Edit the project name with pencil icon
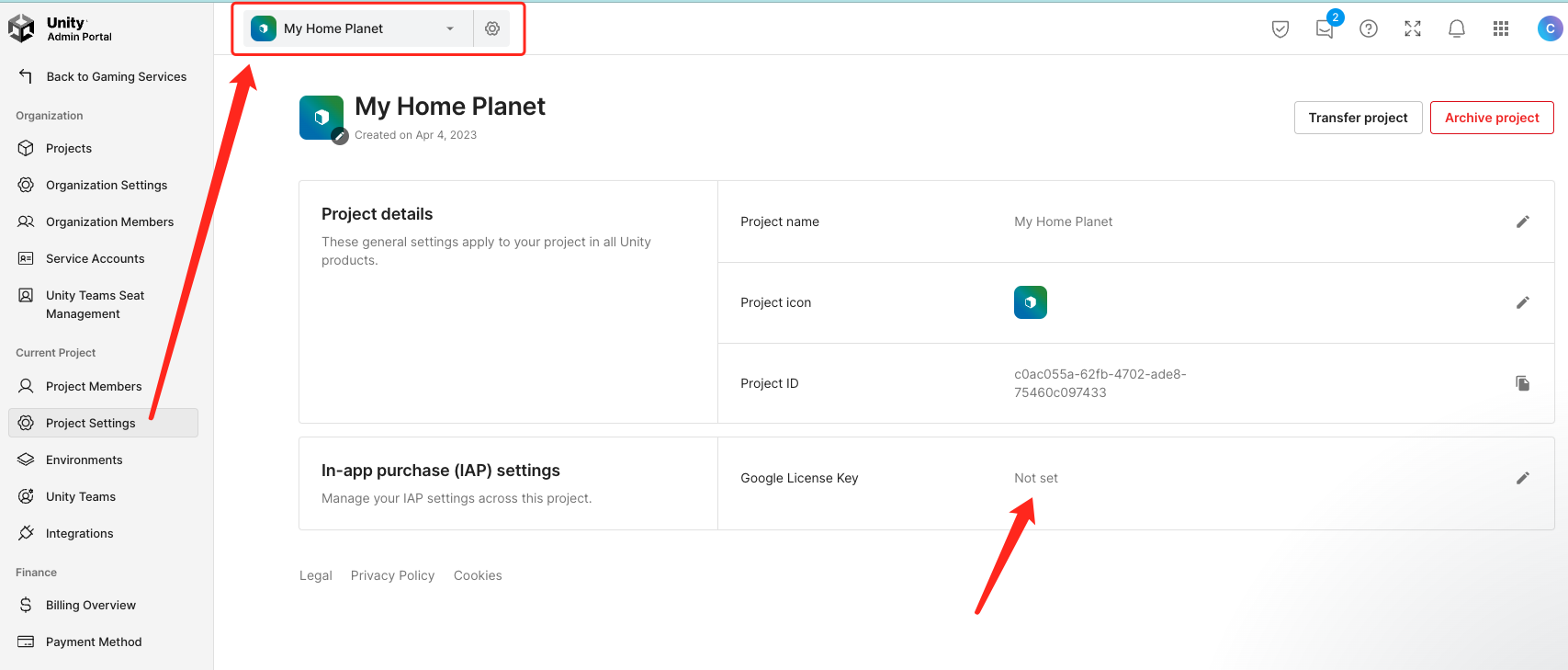Screen dimensions: 1568x670 pyautogui.click(x=1522, y=221)
